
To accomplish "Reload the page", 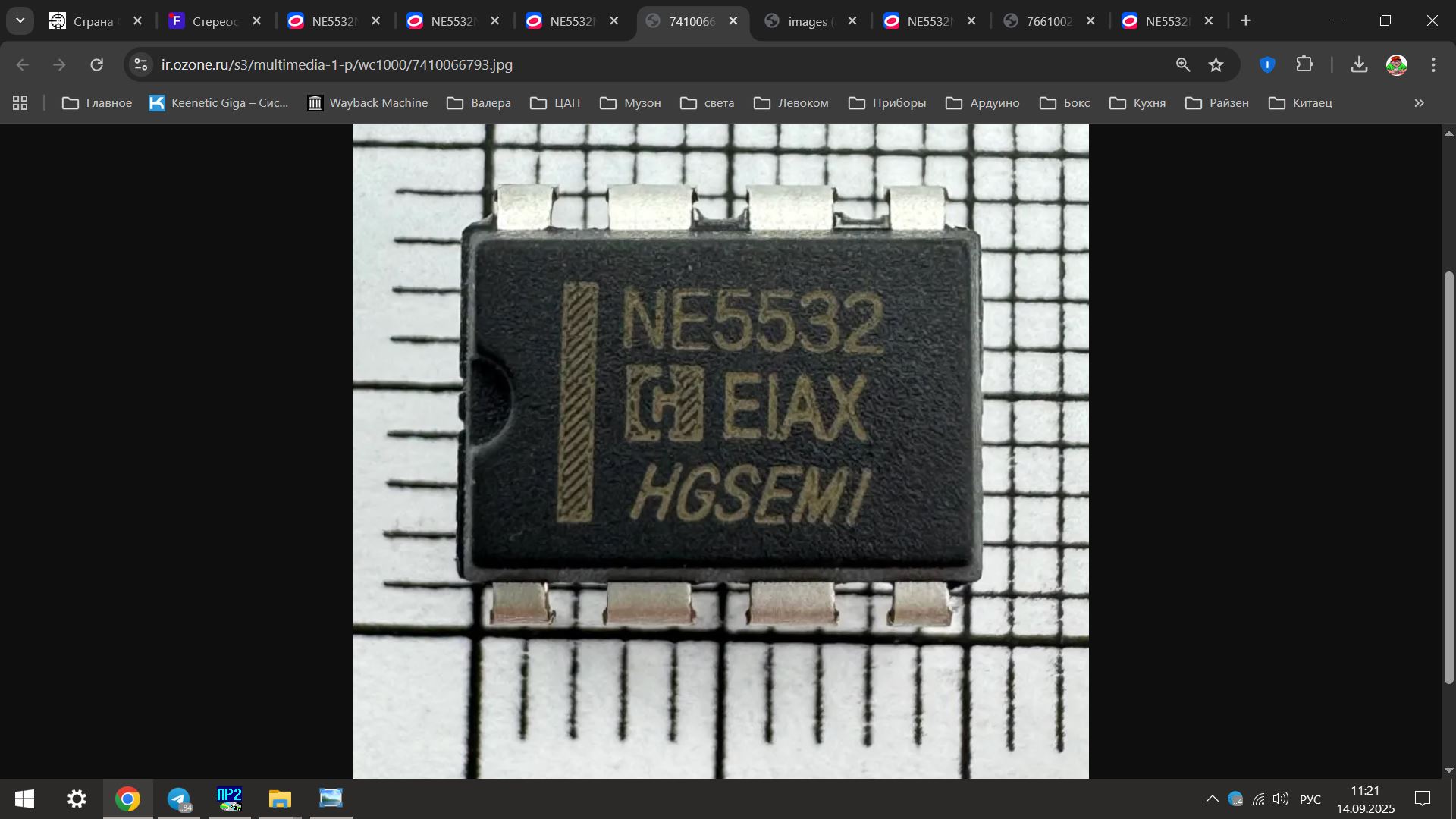I will click(x=96, y=65).
